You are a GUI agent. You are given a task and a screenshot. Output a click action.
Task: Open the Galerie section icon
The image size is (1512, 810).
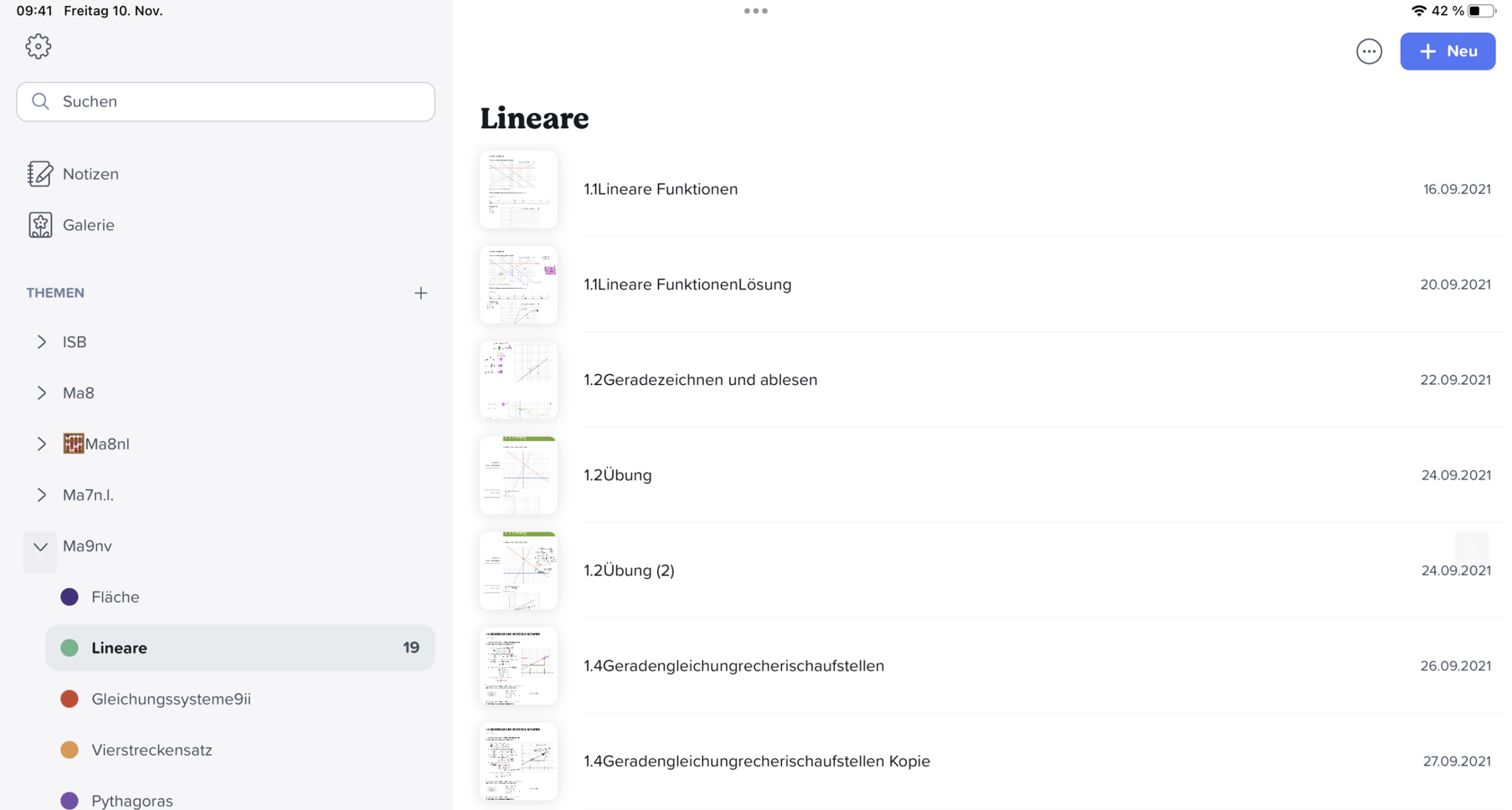pos(39,225)
